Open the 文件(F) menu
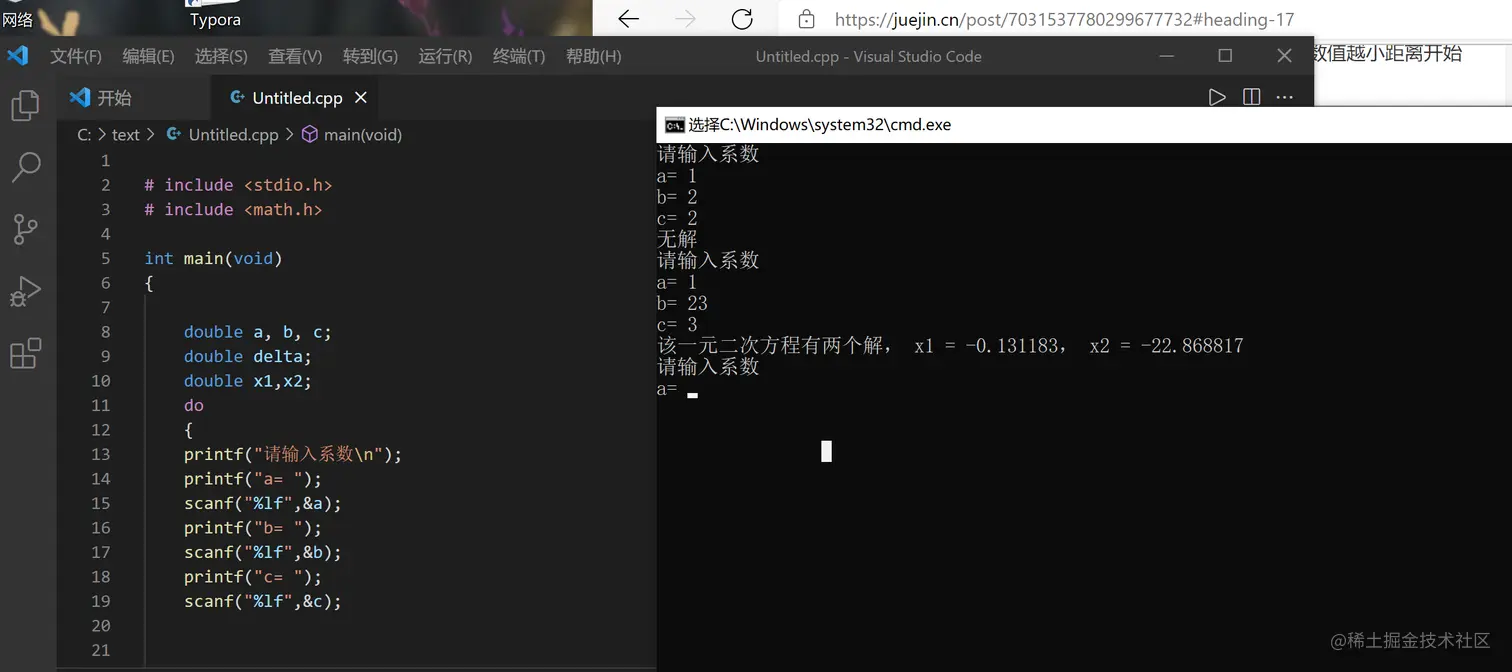Viewport: 1512px width, 672px height. (76, 56)
